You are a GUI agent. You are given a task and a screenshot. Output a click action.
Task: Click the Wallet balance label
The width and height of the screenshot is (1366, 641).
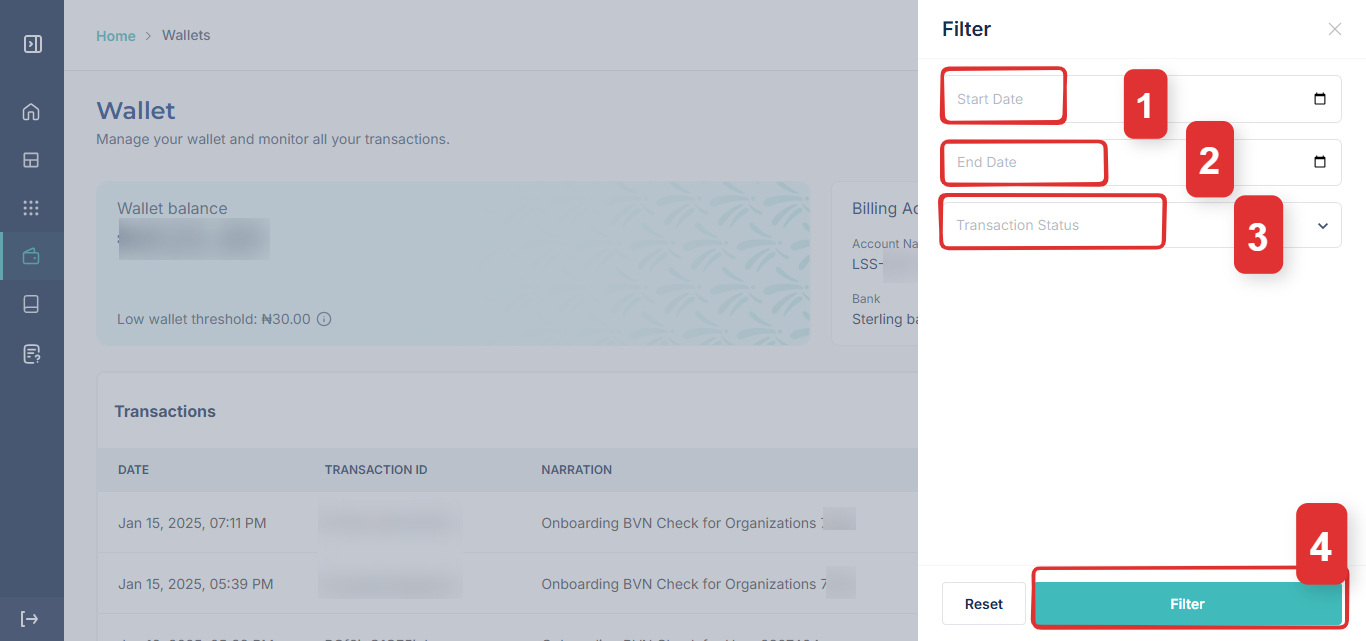tap(172, 209)
